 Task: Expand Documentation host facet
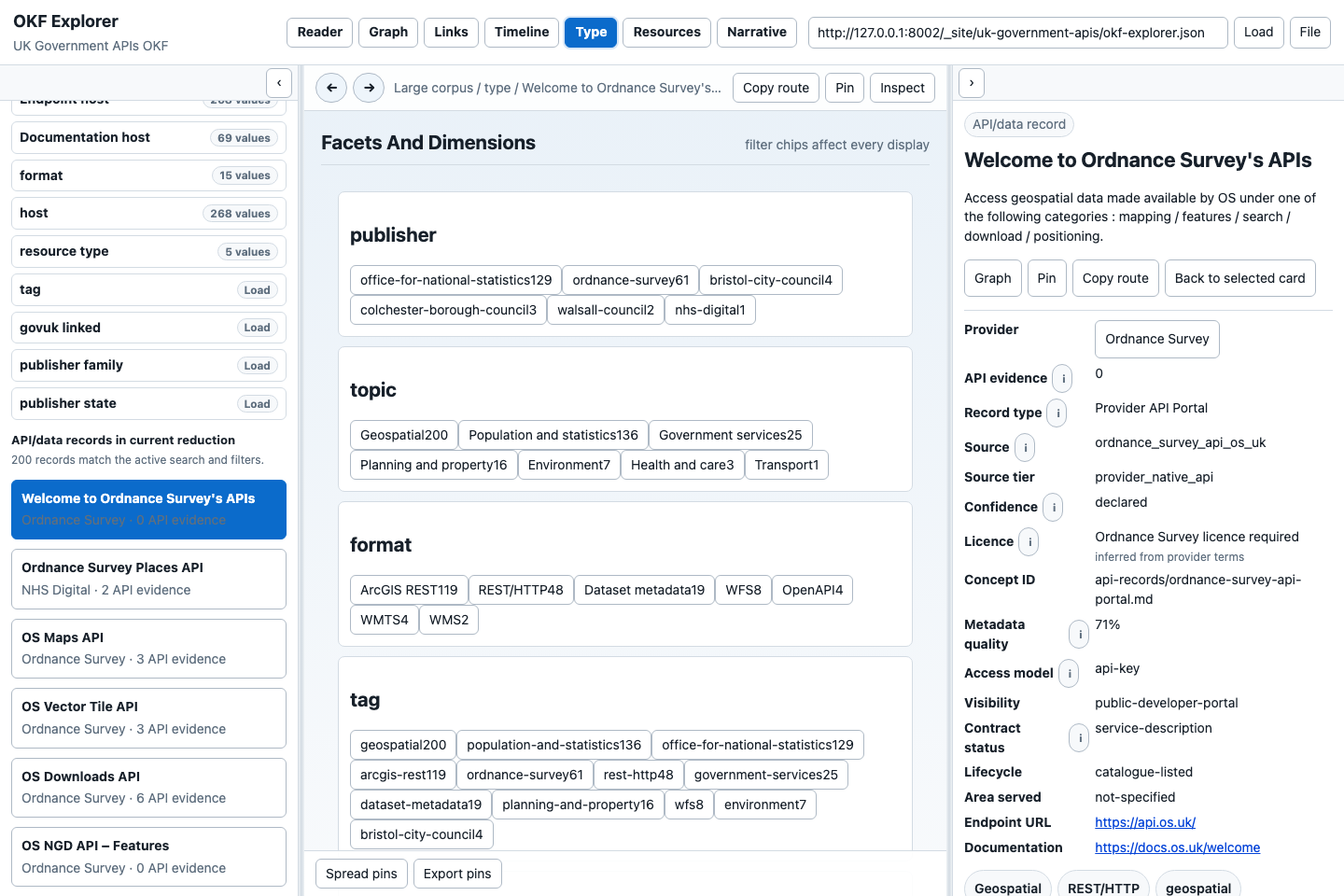[x=148, y=137]
